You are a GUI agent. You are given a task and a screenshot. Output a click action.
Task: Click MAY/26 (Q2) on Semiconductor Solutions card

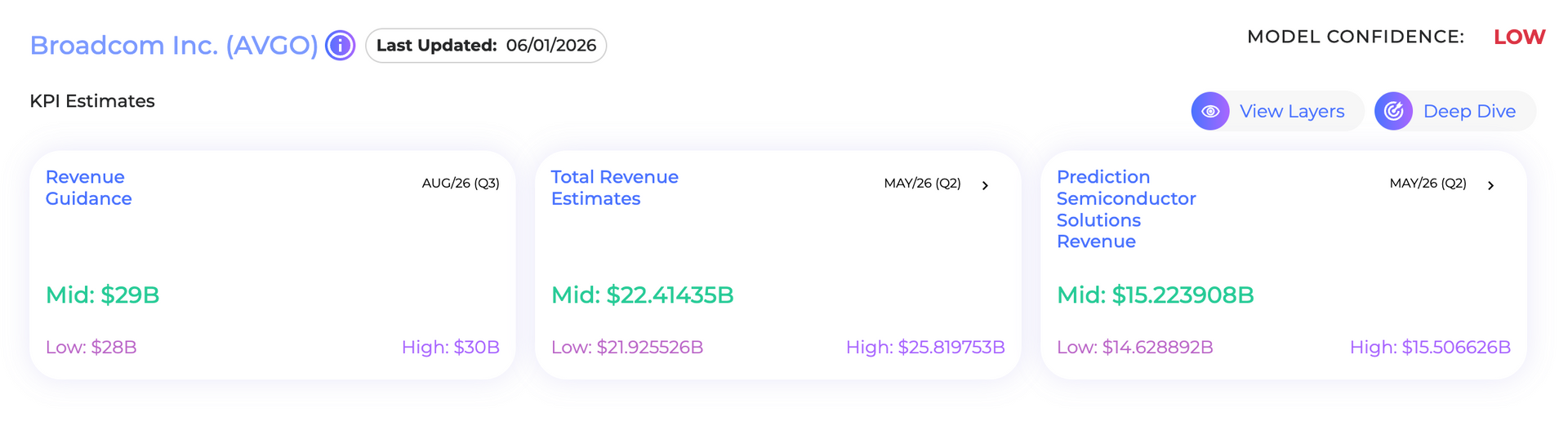coord(1428,184)
